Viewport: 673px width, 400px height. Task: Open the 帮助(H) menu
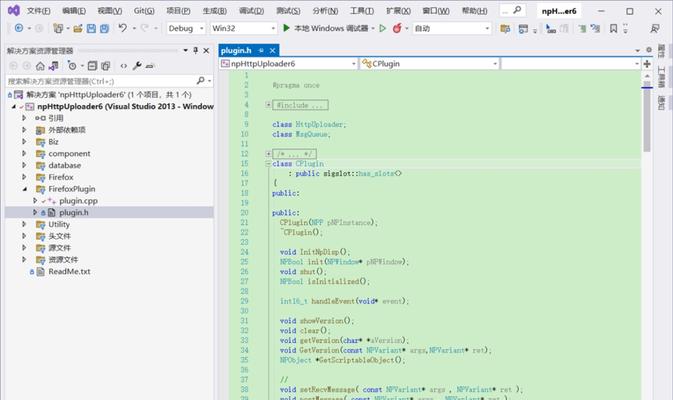coord(474,11)
